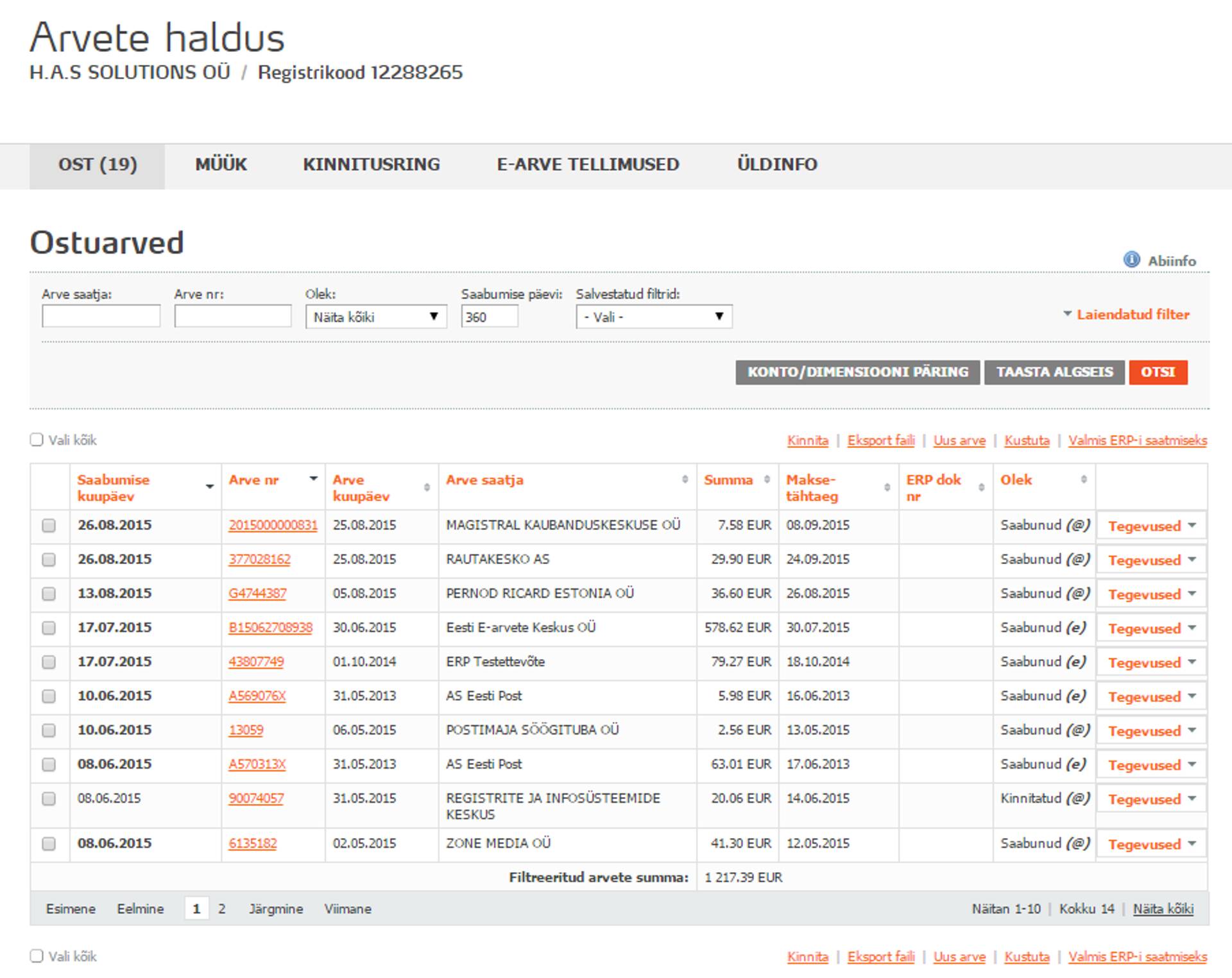Click the Arve saatja input field
The height and width of the screenshot is (978, 1232).
(x=101, y=316)
